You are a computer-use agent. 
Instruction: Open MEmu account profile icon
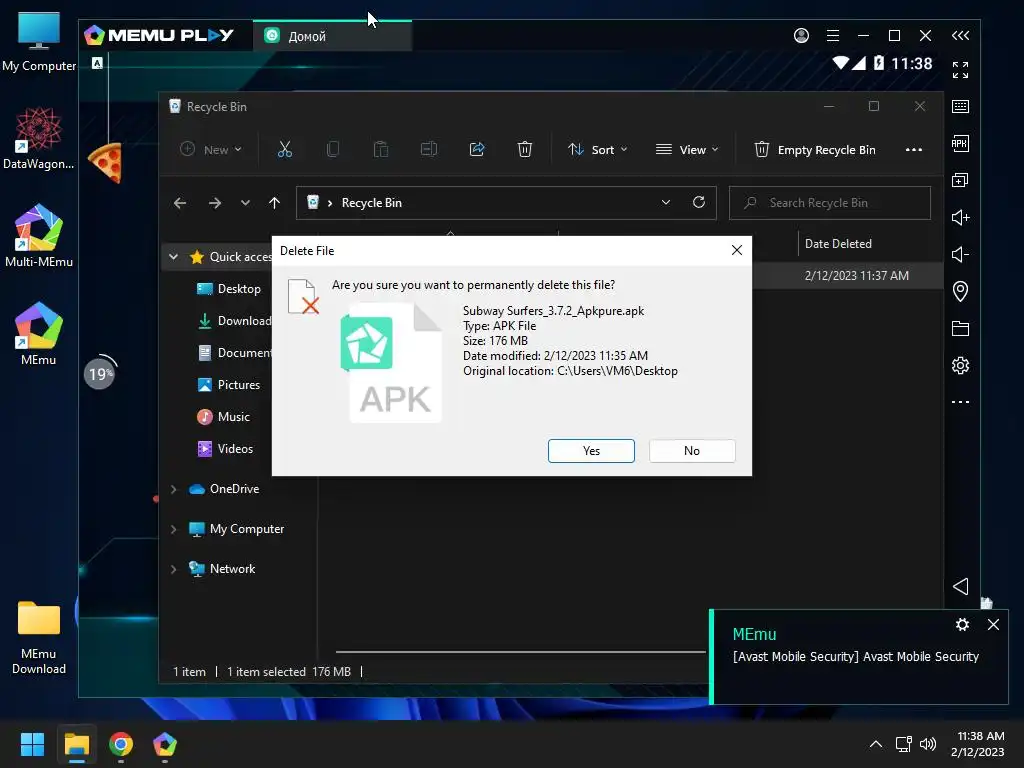801,35
